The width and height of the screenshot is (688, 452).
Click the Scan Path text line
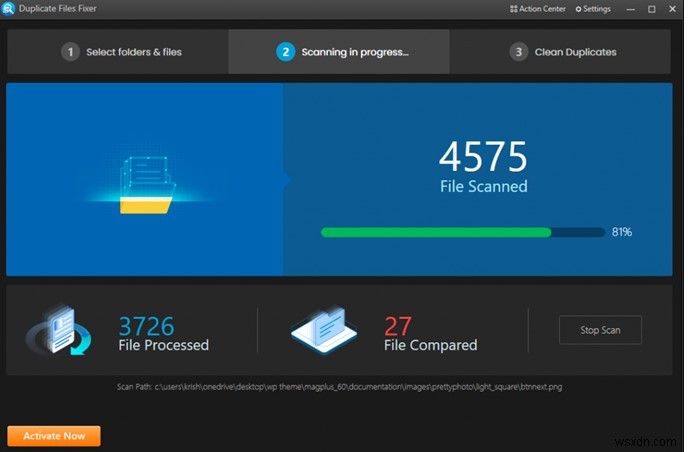pos(339,387)
